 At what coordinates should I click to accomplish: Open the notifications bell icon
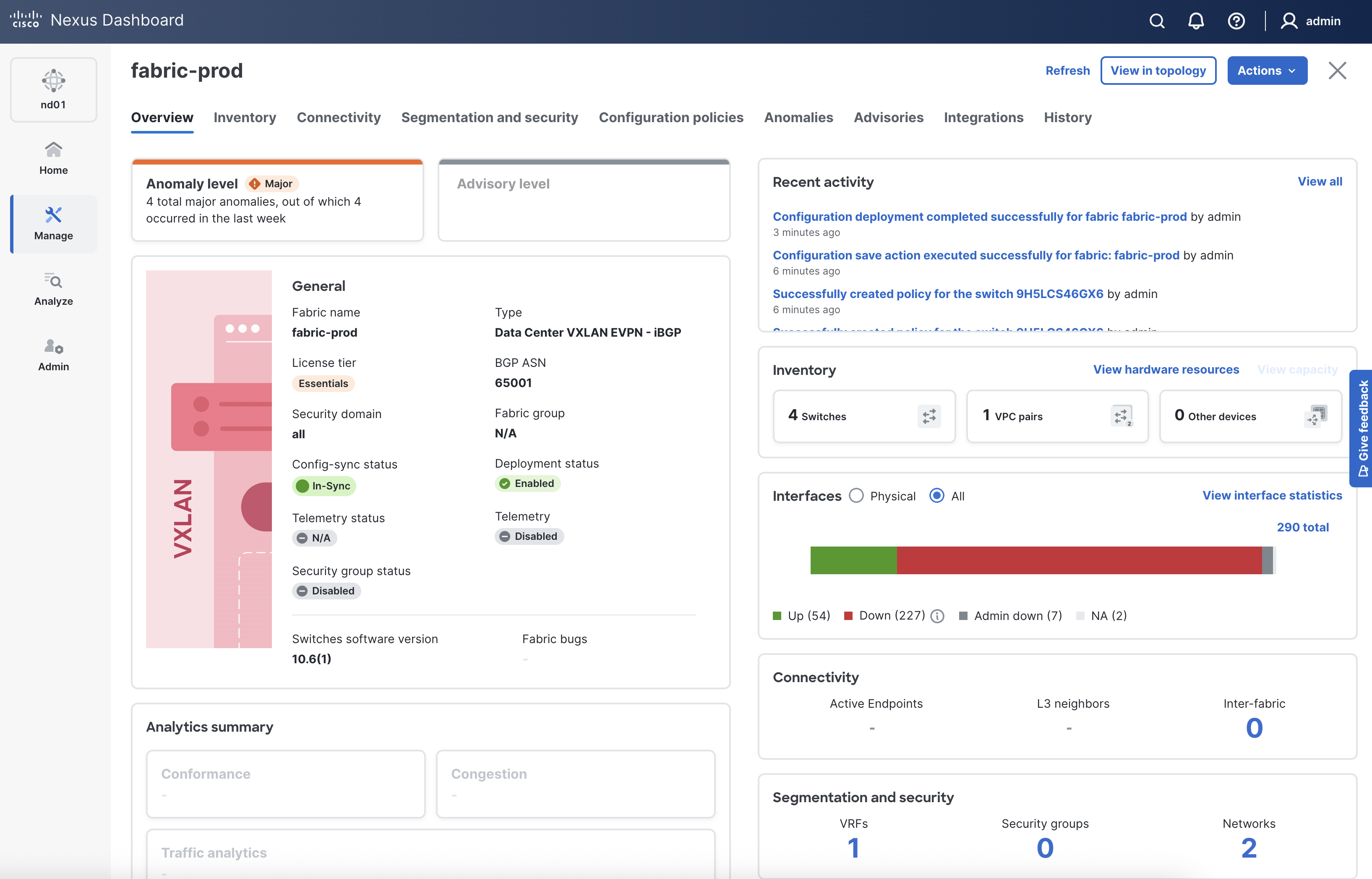coord(1196,21)
